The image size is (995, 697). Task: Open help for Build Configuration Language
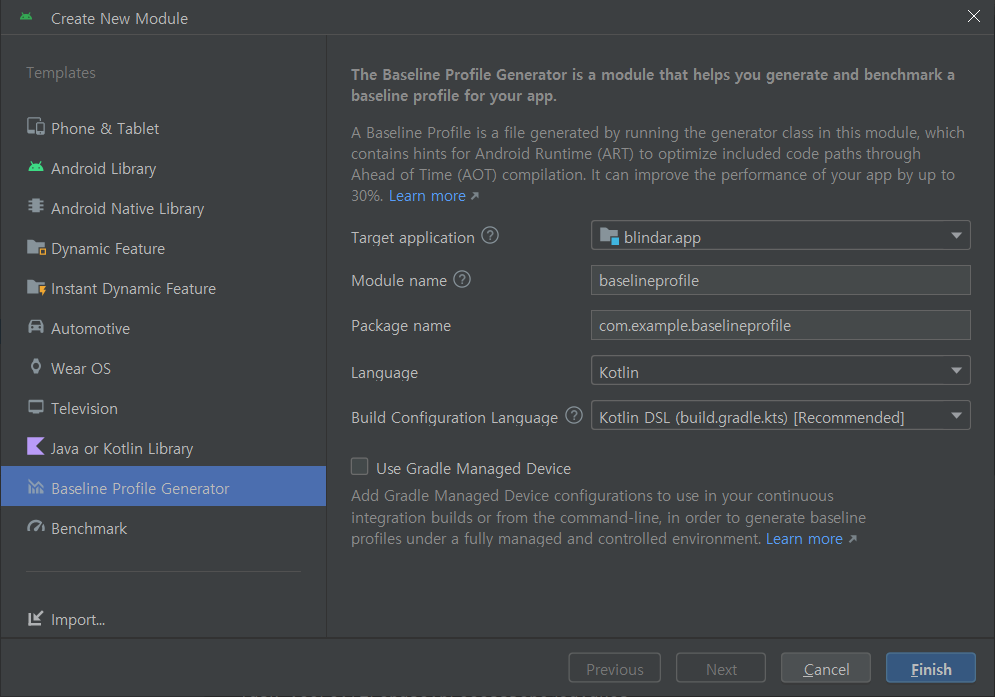coord(574,416)
